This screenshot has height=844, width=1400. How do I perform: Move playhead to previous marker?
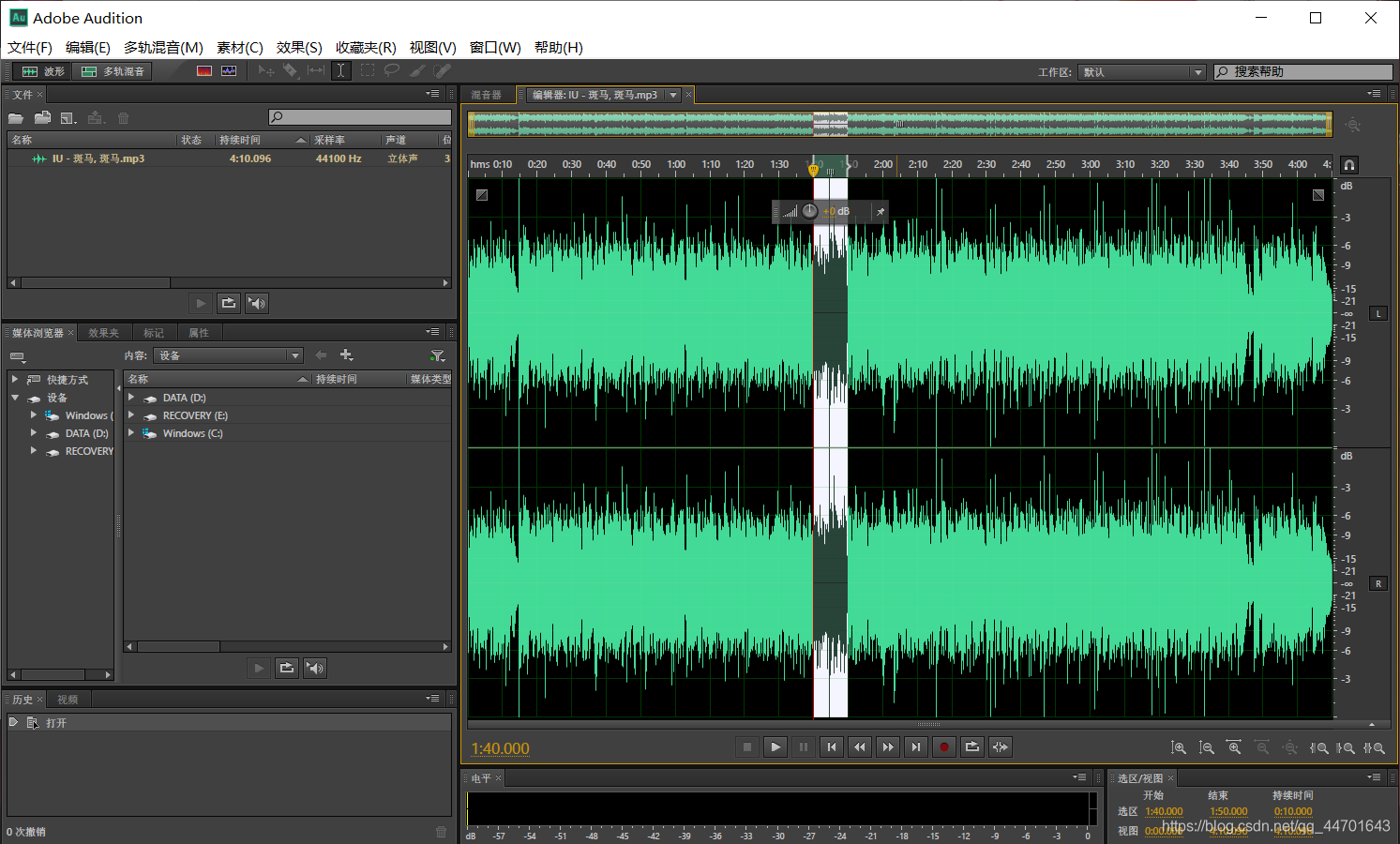point(832,747)
